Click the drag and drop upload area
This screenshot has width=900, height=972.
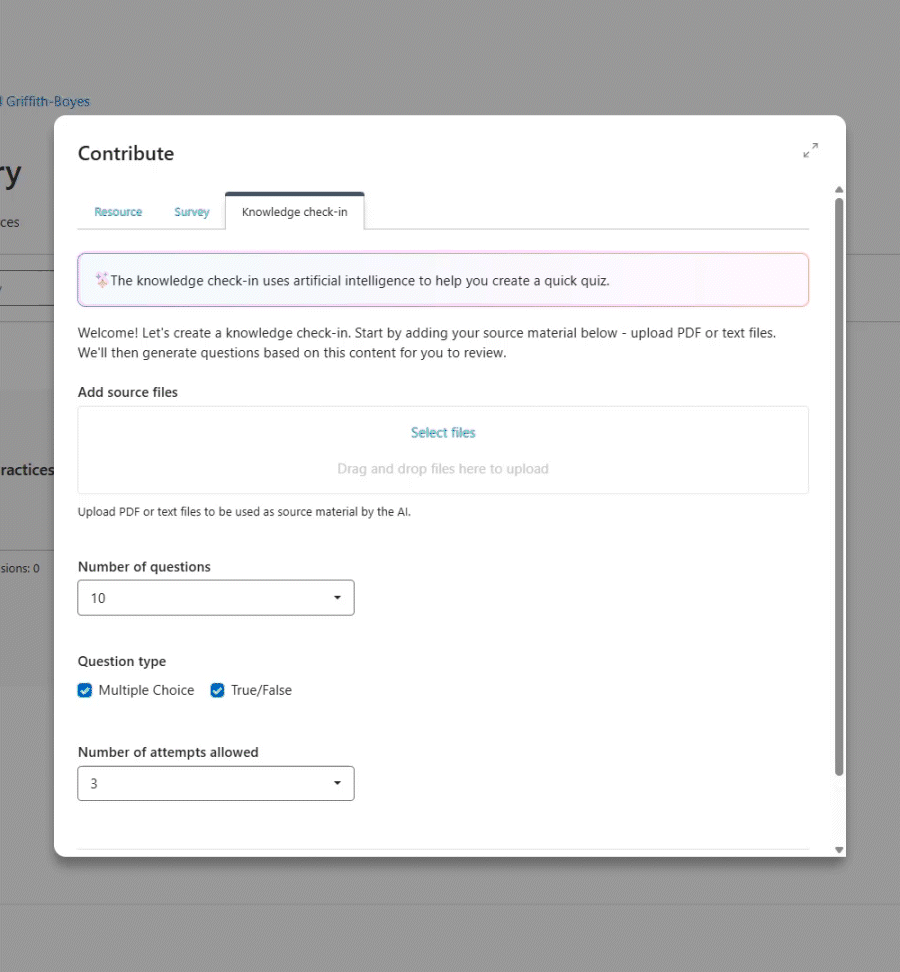(443, 468)
